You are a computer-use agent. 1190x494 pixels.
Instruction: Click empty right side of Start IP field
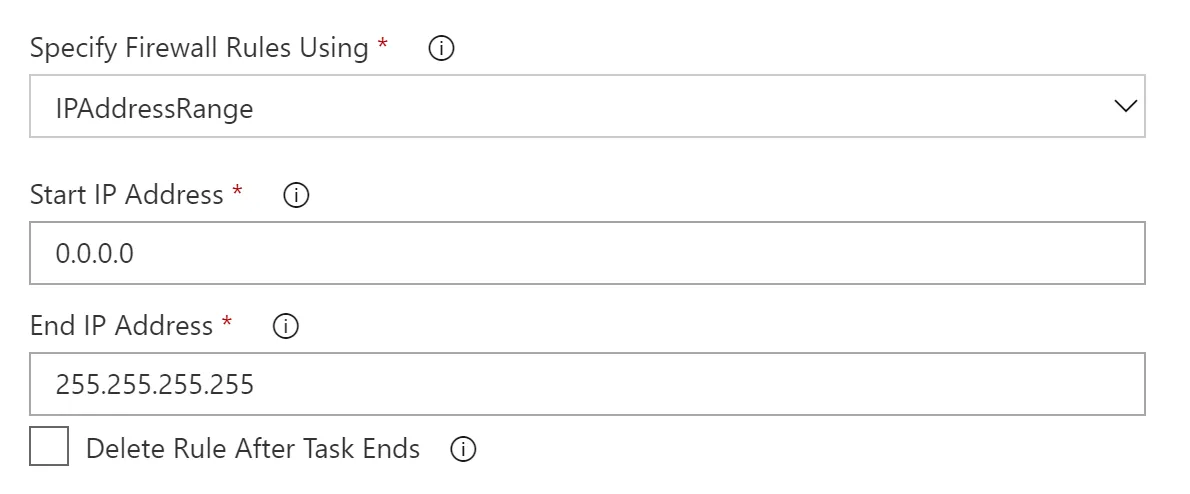[900, 253]
